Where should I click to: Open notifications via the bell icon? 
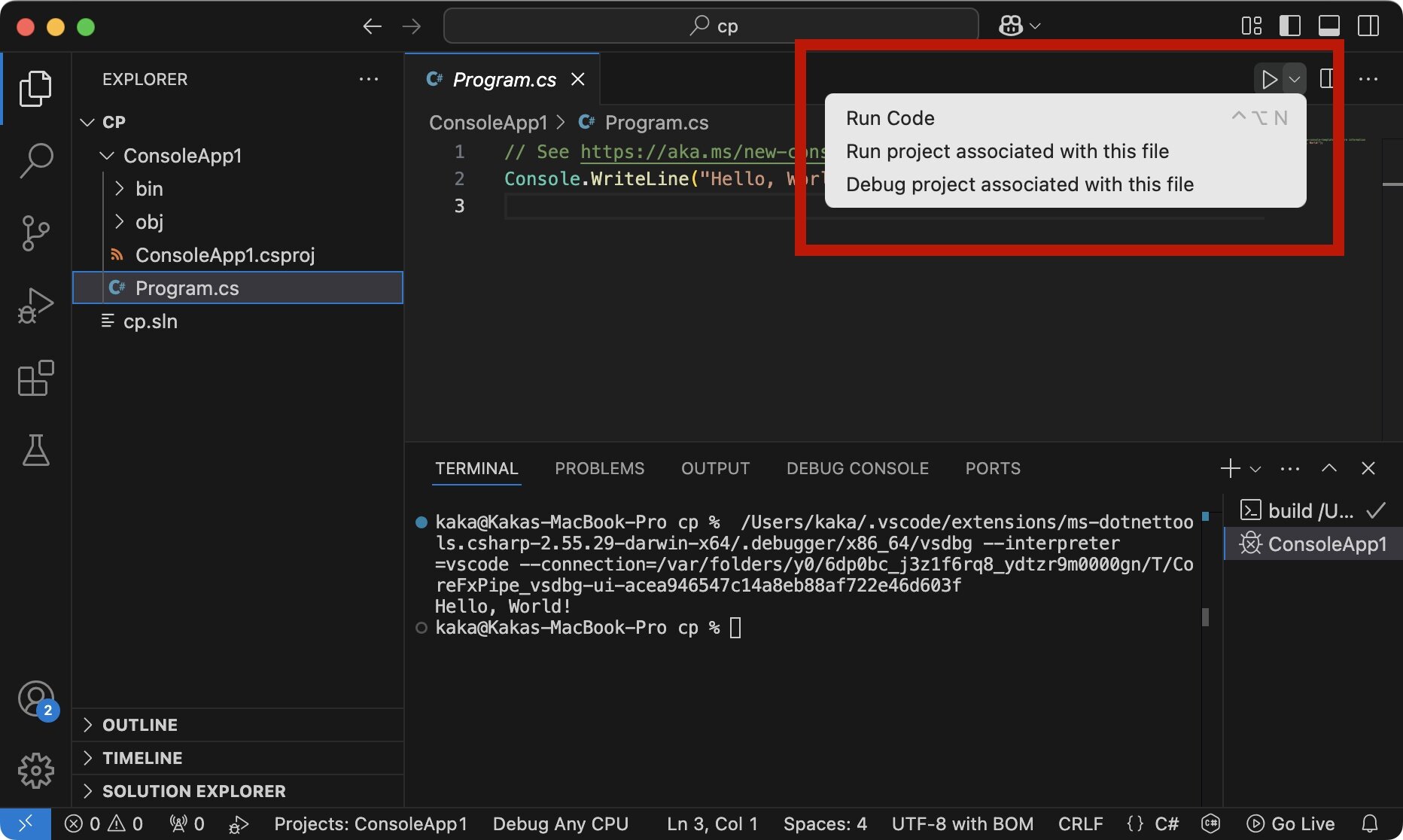(1371, 823)
